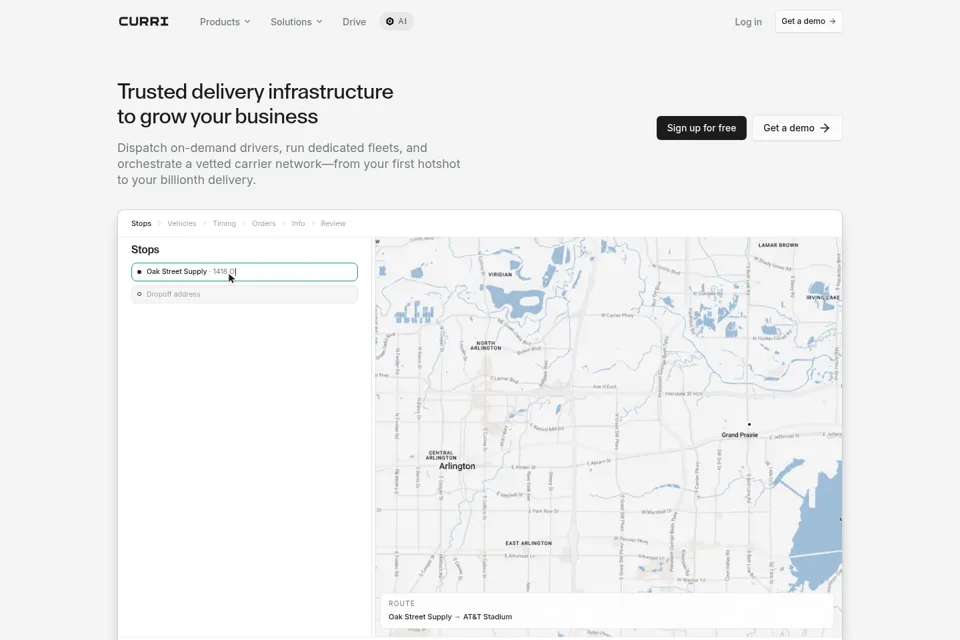Screen dimensions: 960x640
Task: Click the Stops panel heading
Action: tap(145, 249)
